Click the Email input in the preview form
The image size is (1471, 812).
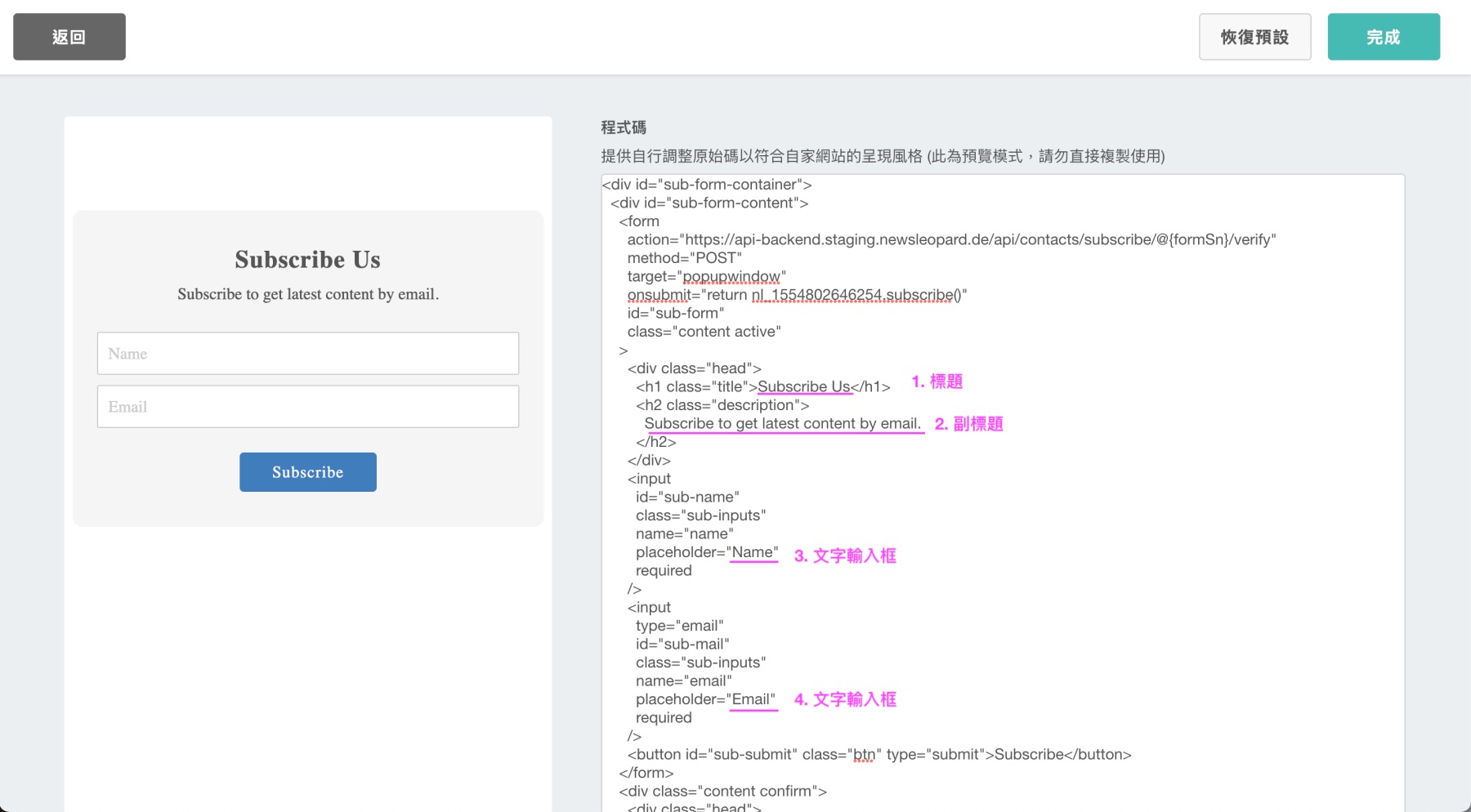(308, 407)
